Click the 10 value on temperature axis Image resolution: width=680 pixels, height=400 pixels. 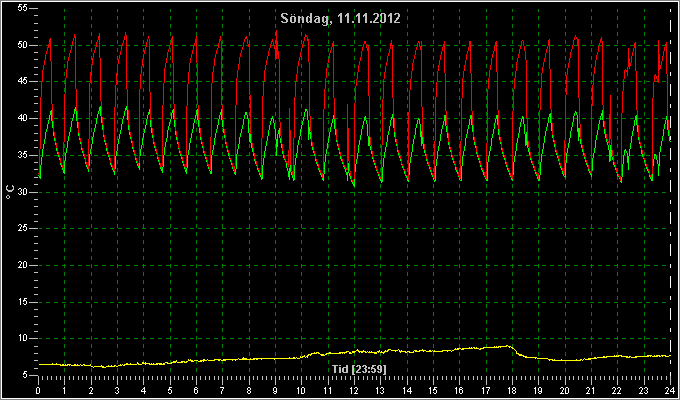coord(23,338)
